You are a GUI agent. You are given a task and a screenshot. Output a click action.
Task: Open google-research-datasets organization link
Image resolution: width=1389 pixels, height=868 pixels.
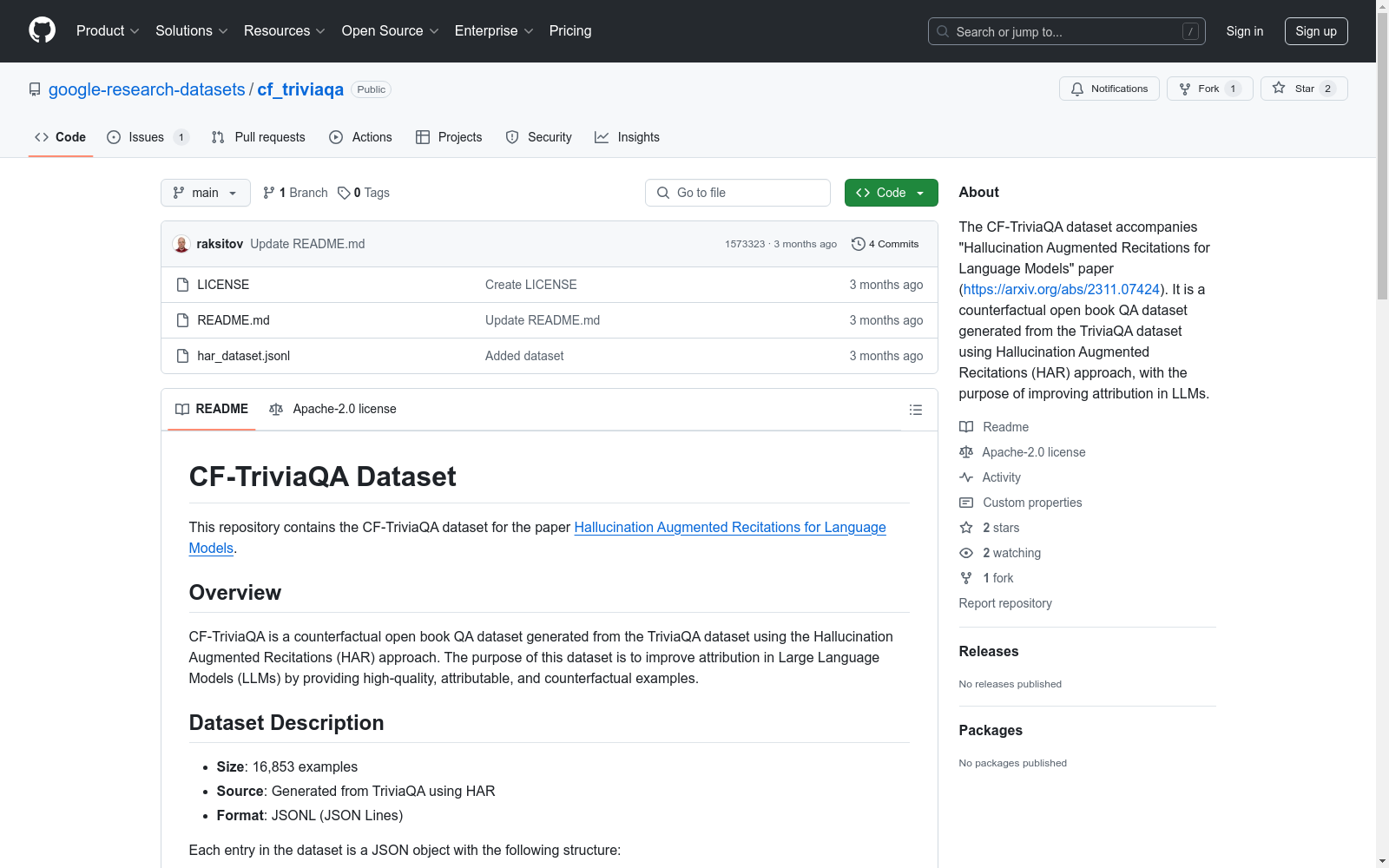(147, 89)
